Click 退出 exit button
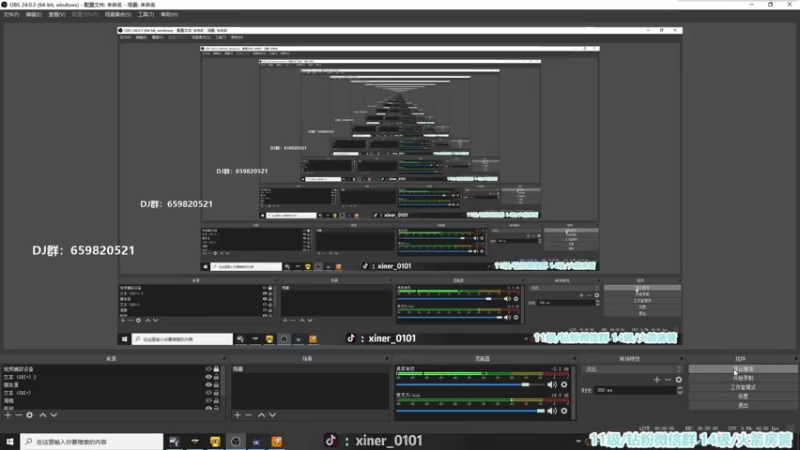The width and height of the screenshot is (800, 450). (743, 406)
